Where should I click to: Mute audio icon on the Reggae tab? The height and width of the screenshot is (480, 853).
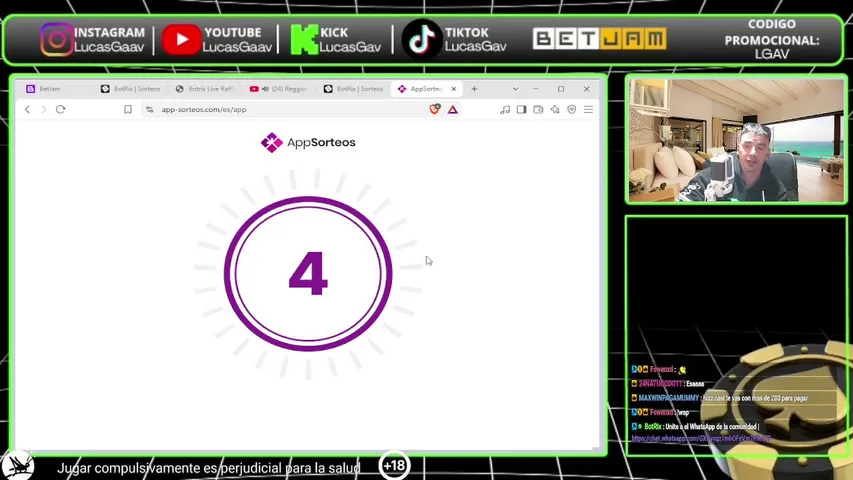click(x=265, y=89)
